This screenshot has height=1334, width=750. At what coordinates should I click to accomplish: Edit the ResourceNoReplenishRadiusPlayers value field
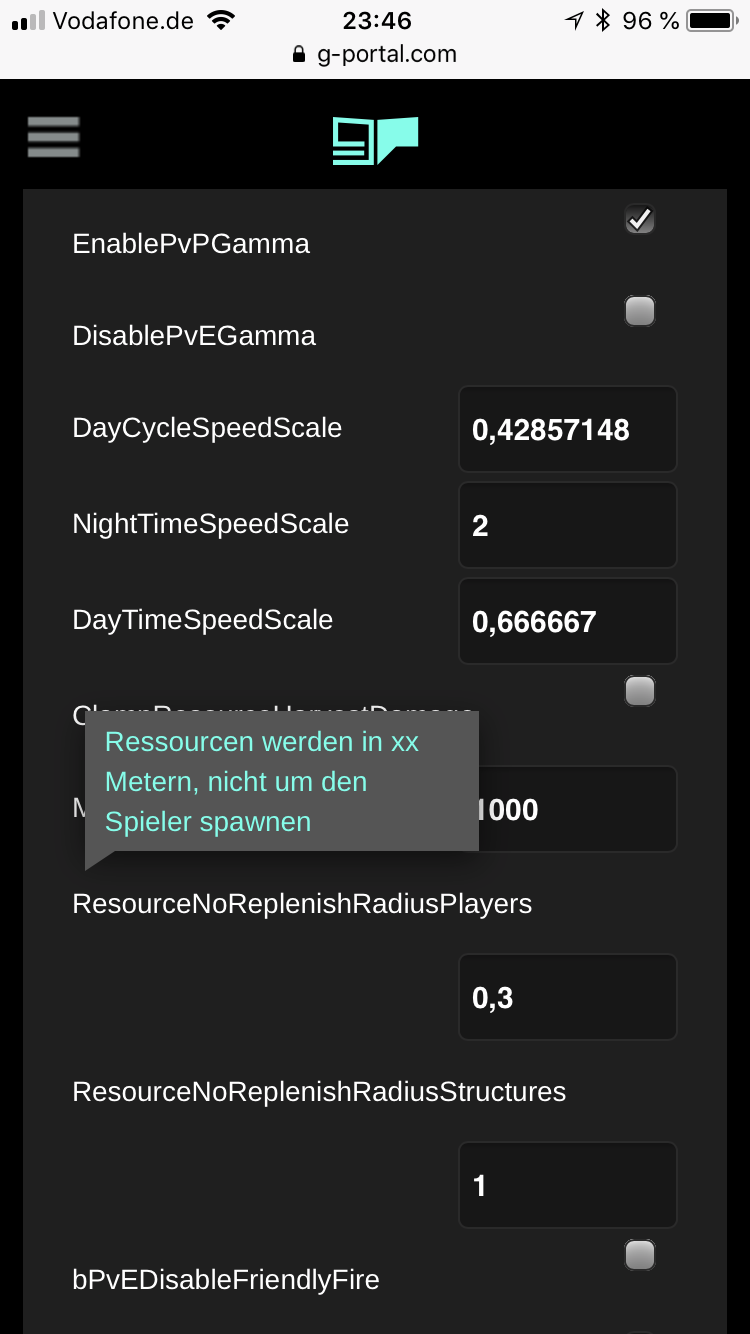point(568,997)
